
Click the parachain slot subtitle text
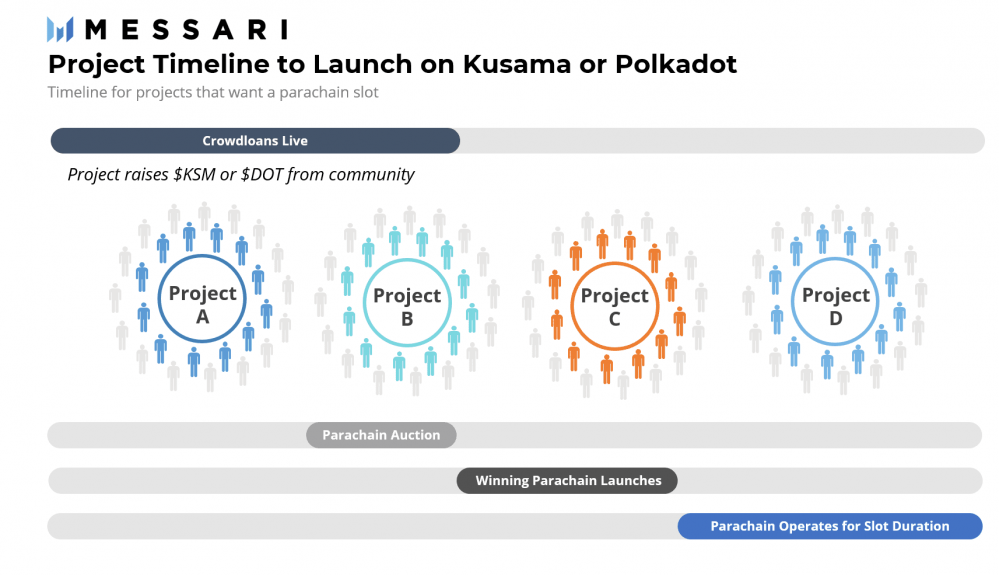(x=212, y=93)
